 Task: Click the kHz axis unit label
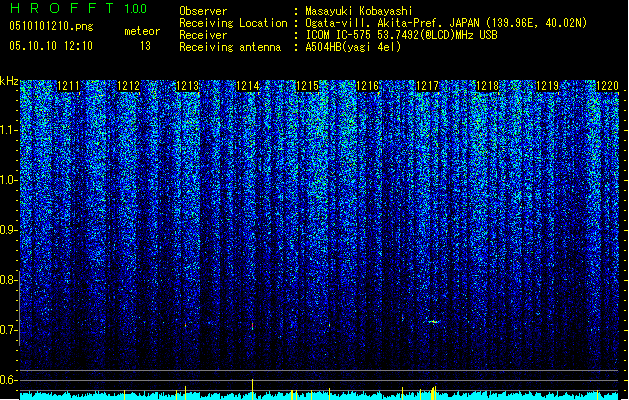pyautogui.click(x=9, y=81)
